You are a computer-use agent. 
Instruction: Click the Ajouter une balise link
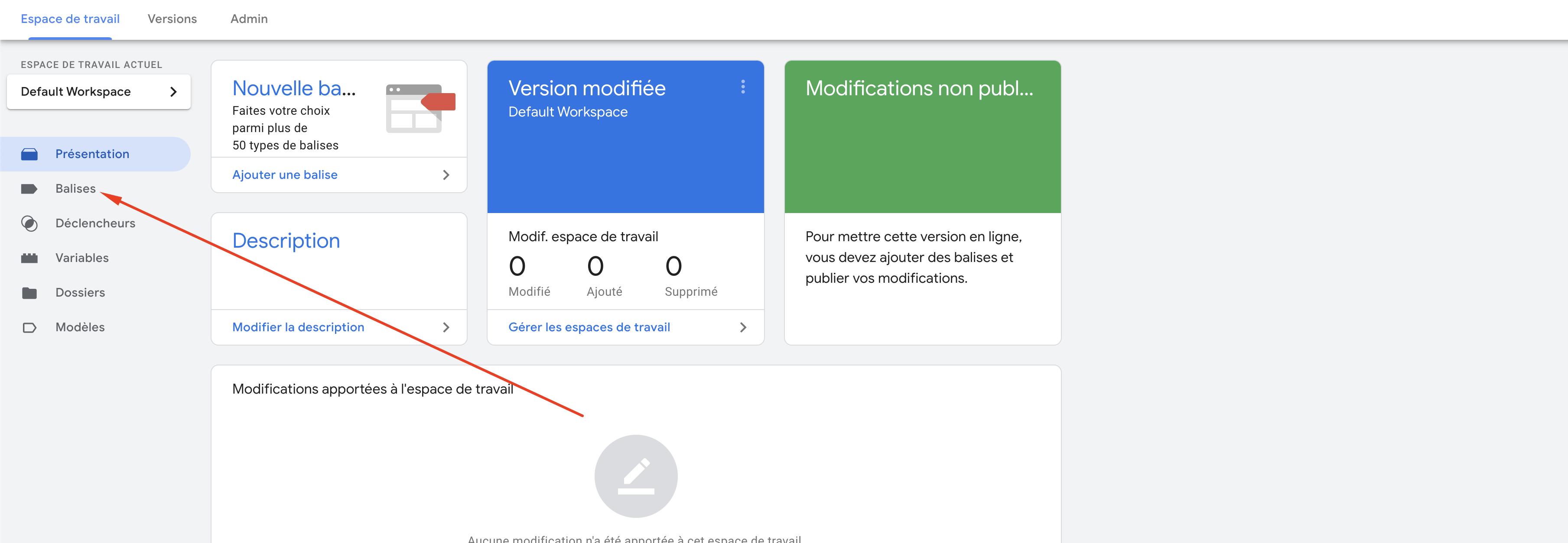pos(285,175)
